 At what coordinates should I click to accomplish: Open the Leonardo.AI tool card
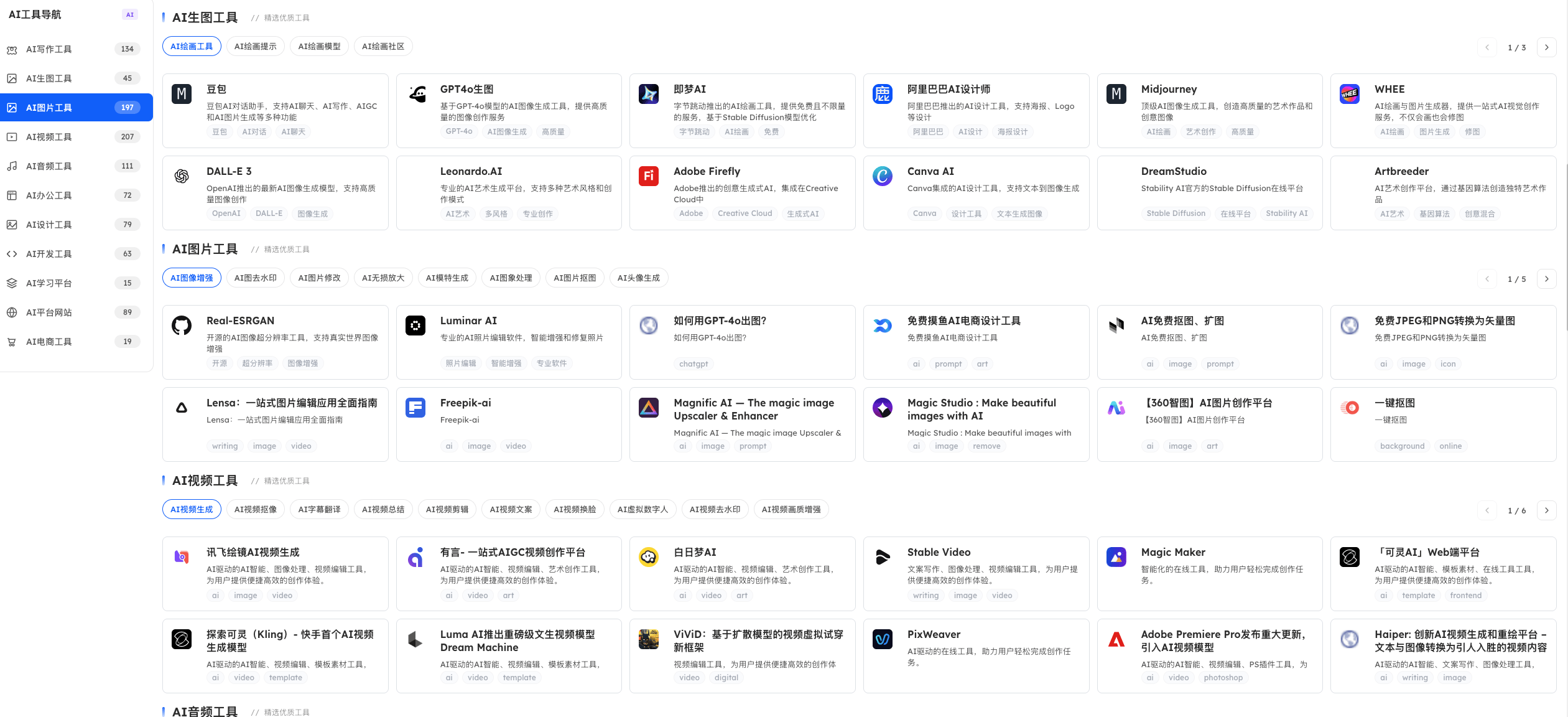pyautogui.click(x=509, y=193)
